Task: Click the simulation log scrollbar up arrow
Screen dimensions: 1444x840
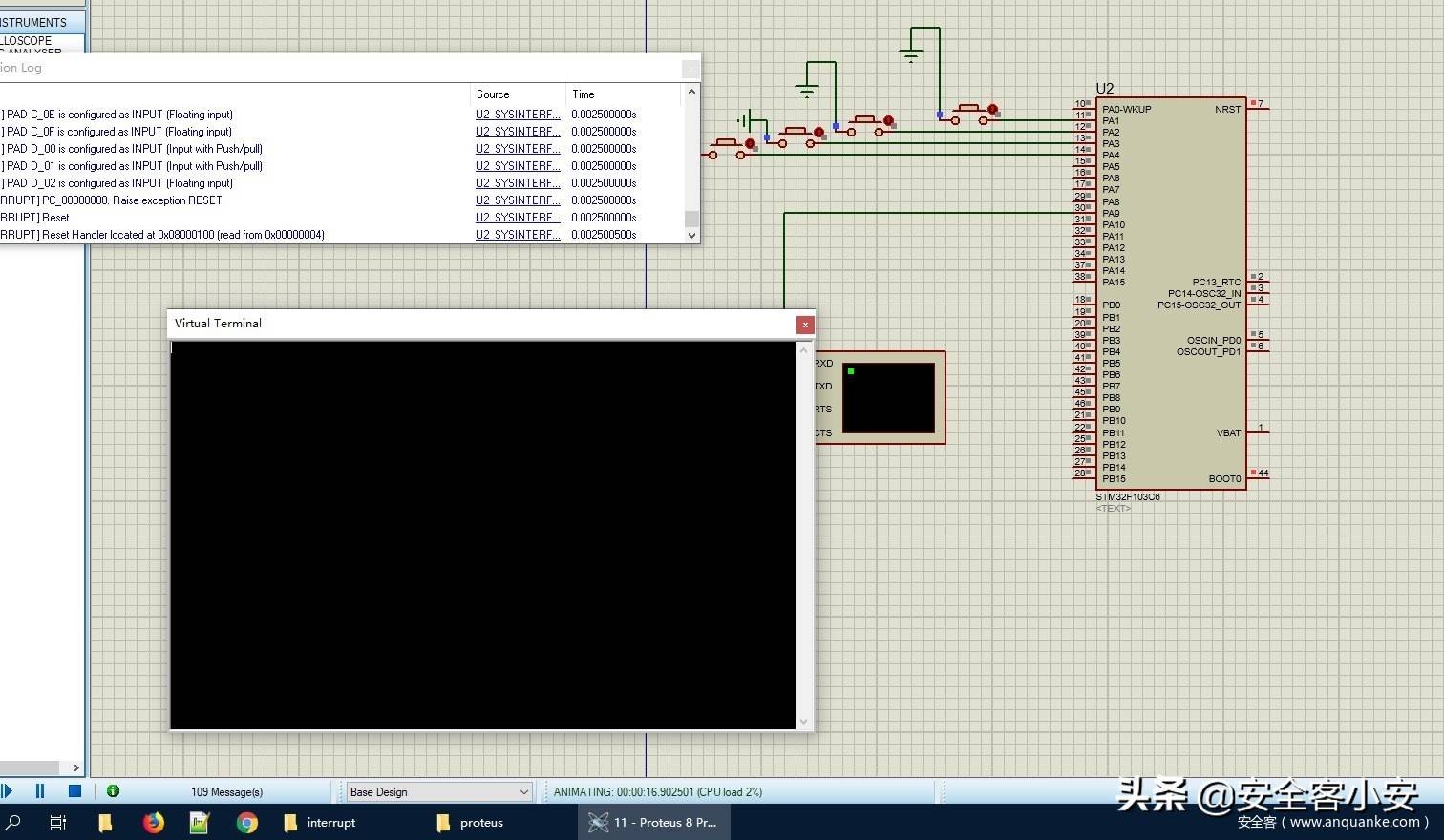Action: point(691,94)
